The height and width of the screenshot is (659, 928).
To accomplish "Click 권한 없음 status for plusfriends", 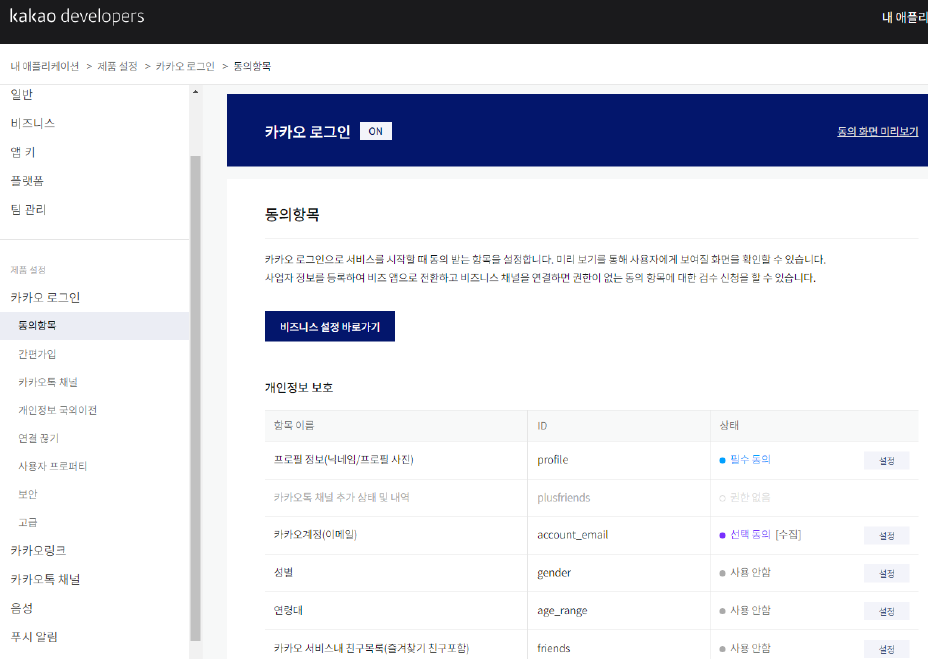I will tap(745, 497).
